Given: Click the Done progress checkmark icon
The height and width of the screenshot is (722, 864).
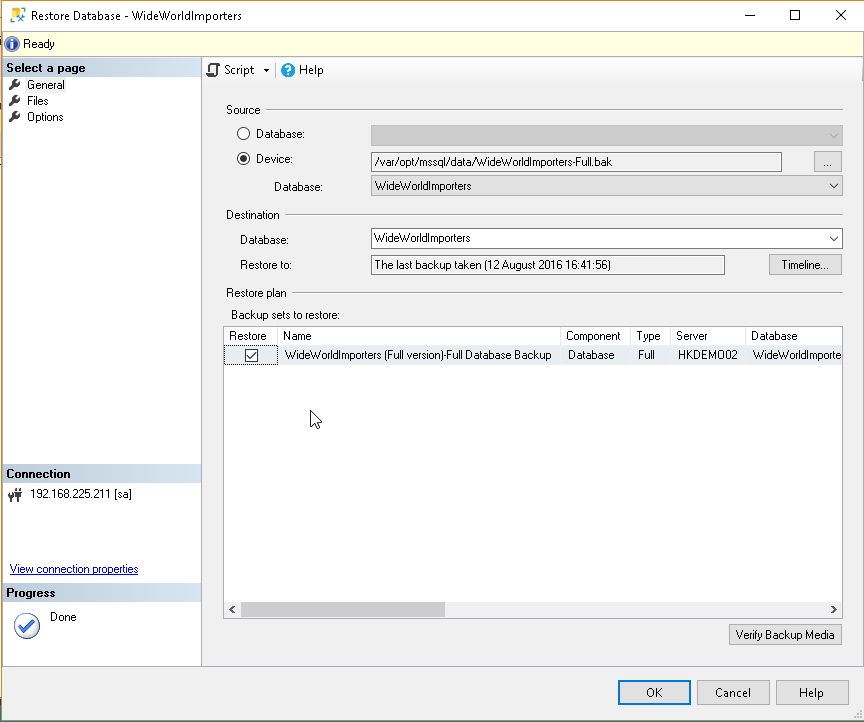Looking at the screenshot, I should click(x=27, y=625).
